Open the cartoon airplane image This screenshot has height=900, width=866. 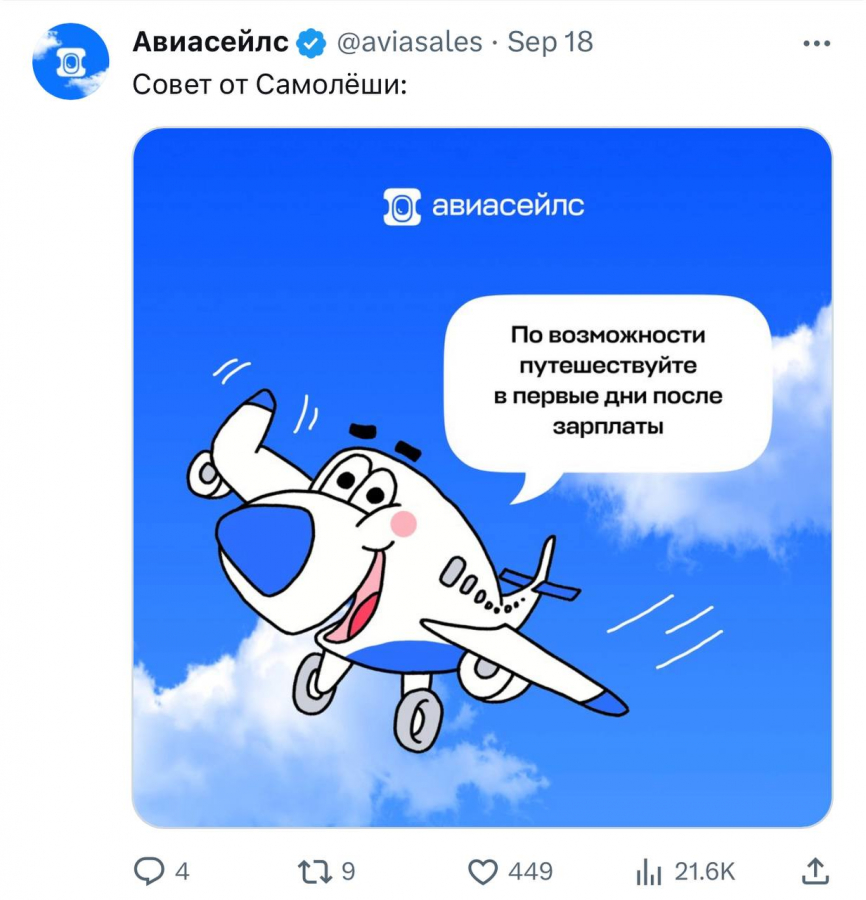[482, 477]
